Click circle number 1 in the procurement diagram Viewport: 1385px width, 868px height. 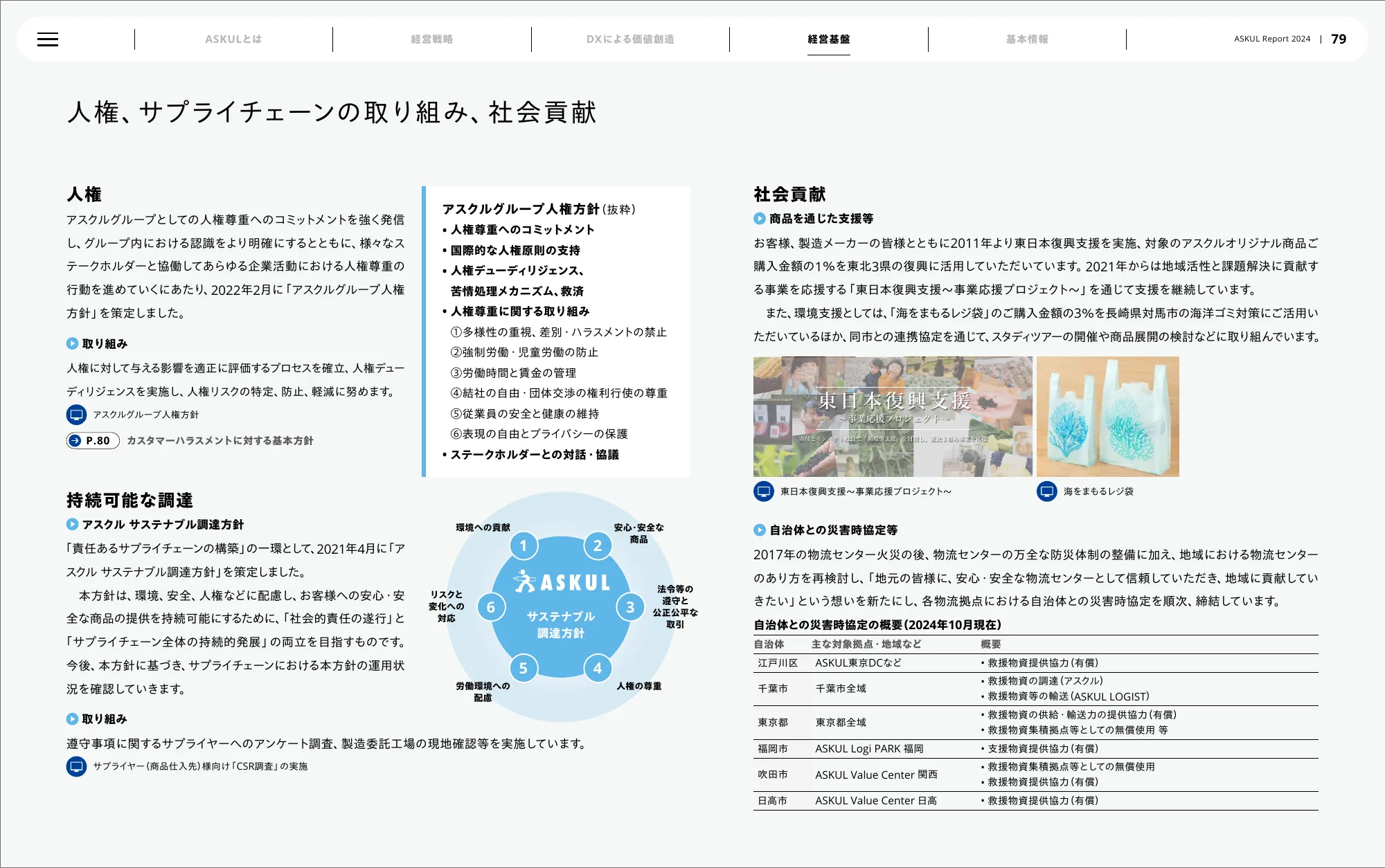524,545
